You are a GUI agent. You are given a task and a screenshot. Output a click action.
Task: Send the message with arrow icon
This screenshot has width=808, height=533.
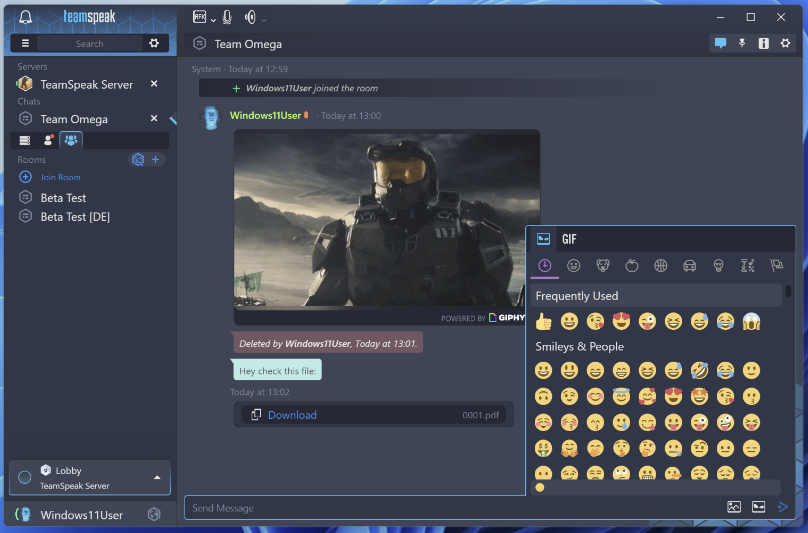tap(783, 507)
